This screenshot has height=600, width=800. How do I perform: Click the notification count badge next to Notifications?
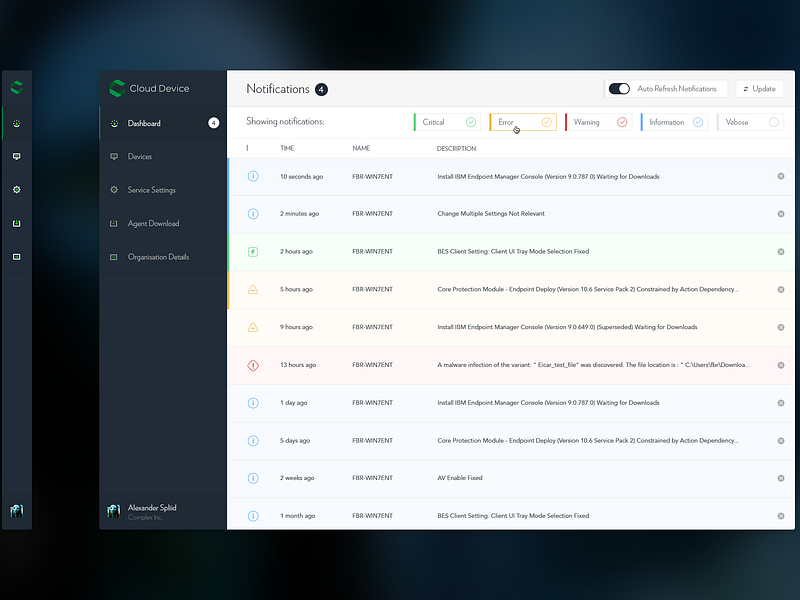click(320, 89)
